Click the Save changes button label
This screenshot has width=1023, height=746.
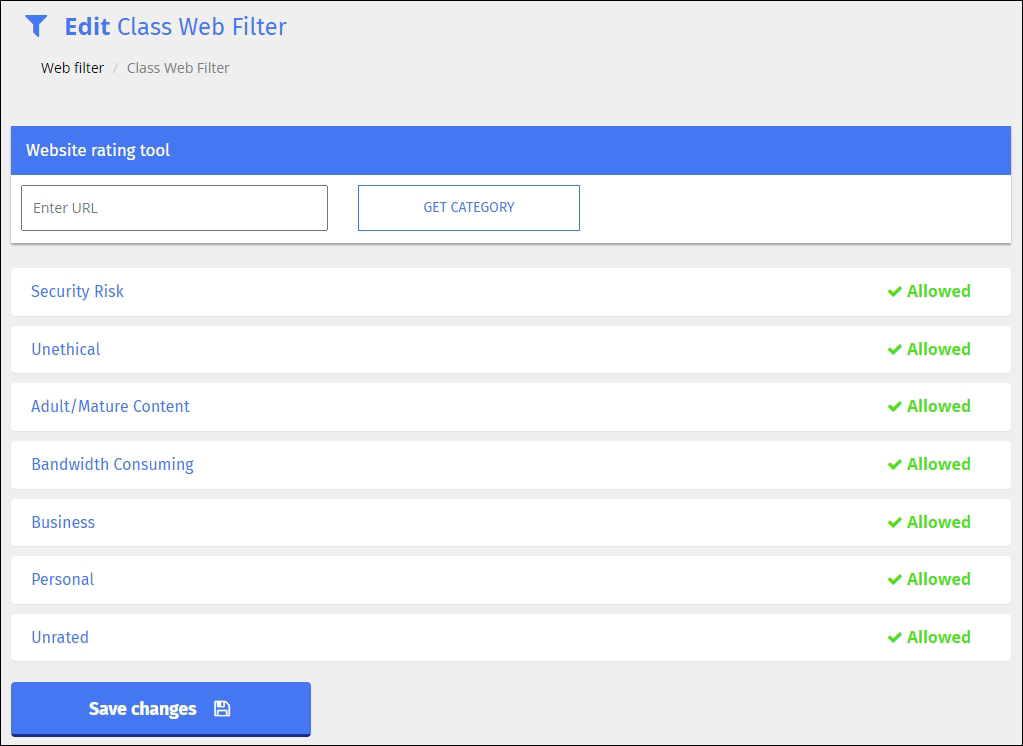(142, 709)
